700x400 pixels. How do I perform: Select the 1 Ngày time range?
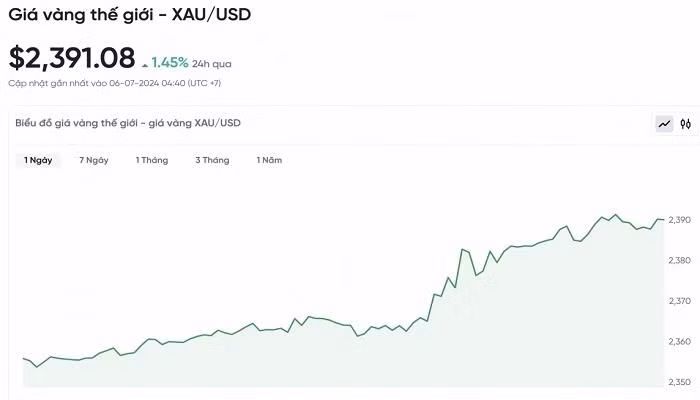pos(38,160)
